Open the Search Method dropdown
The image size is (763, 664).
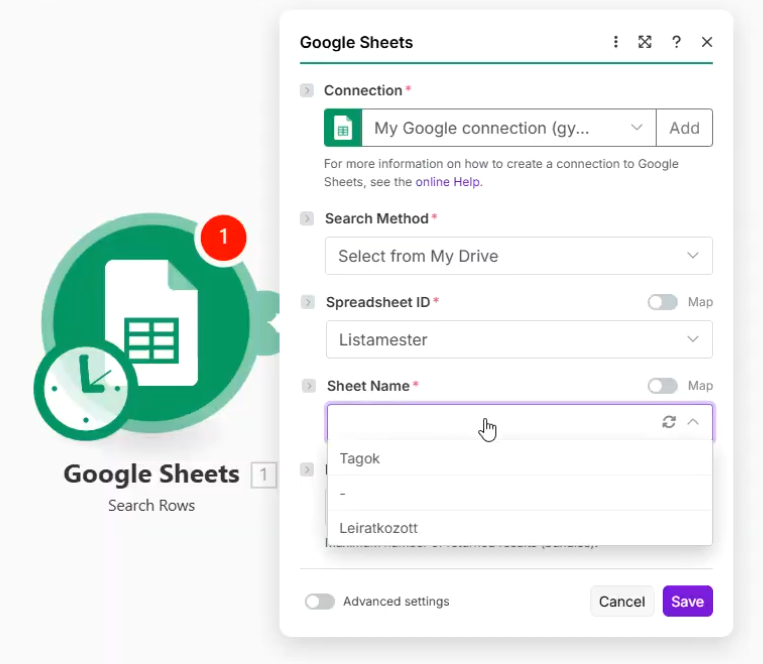518,256
